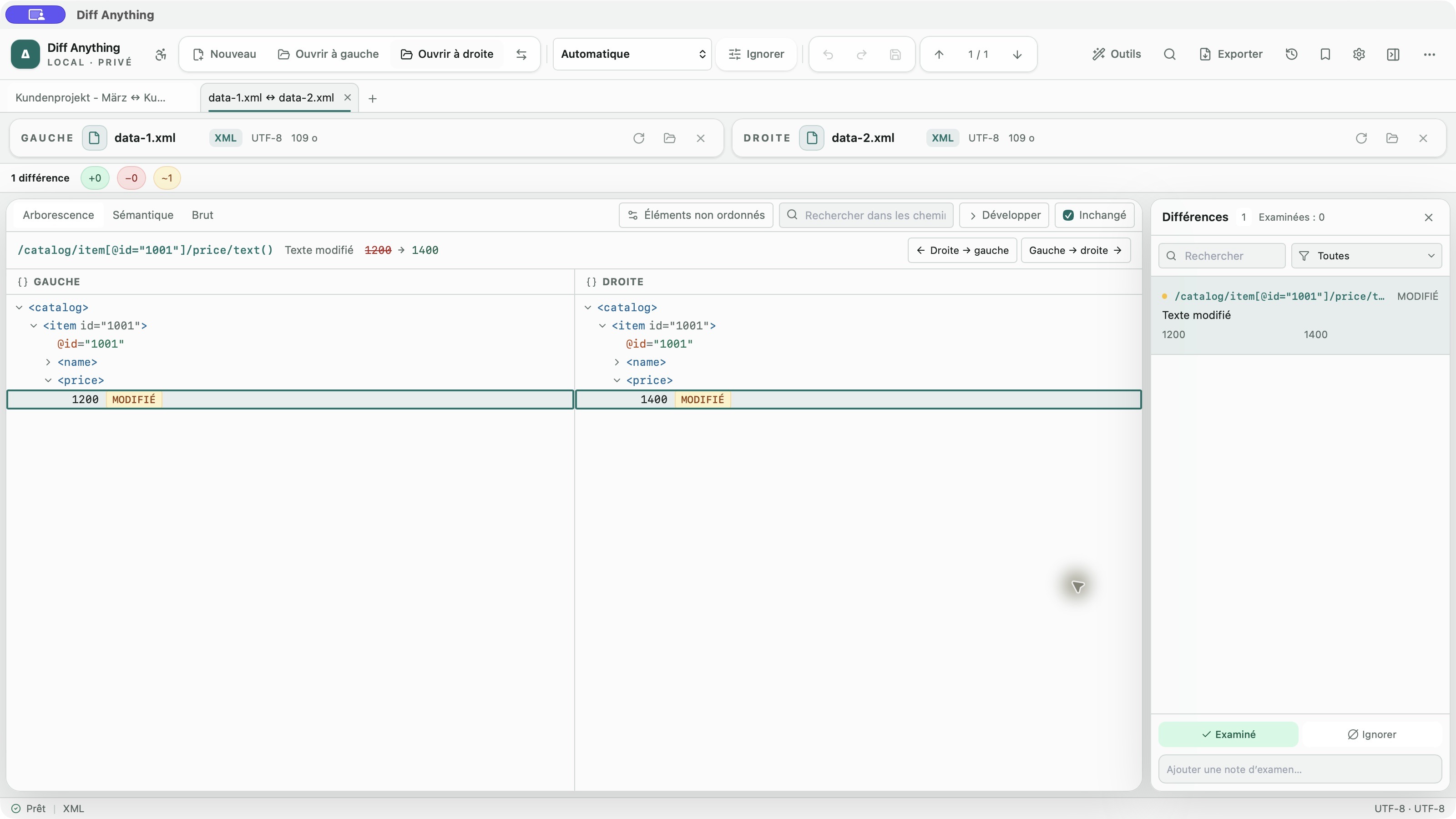Copy change with Droite → gauche
Screen dimensions: 1456x819
pos(962,250)
